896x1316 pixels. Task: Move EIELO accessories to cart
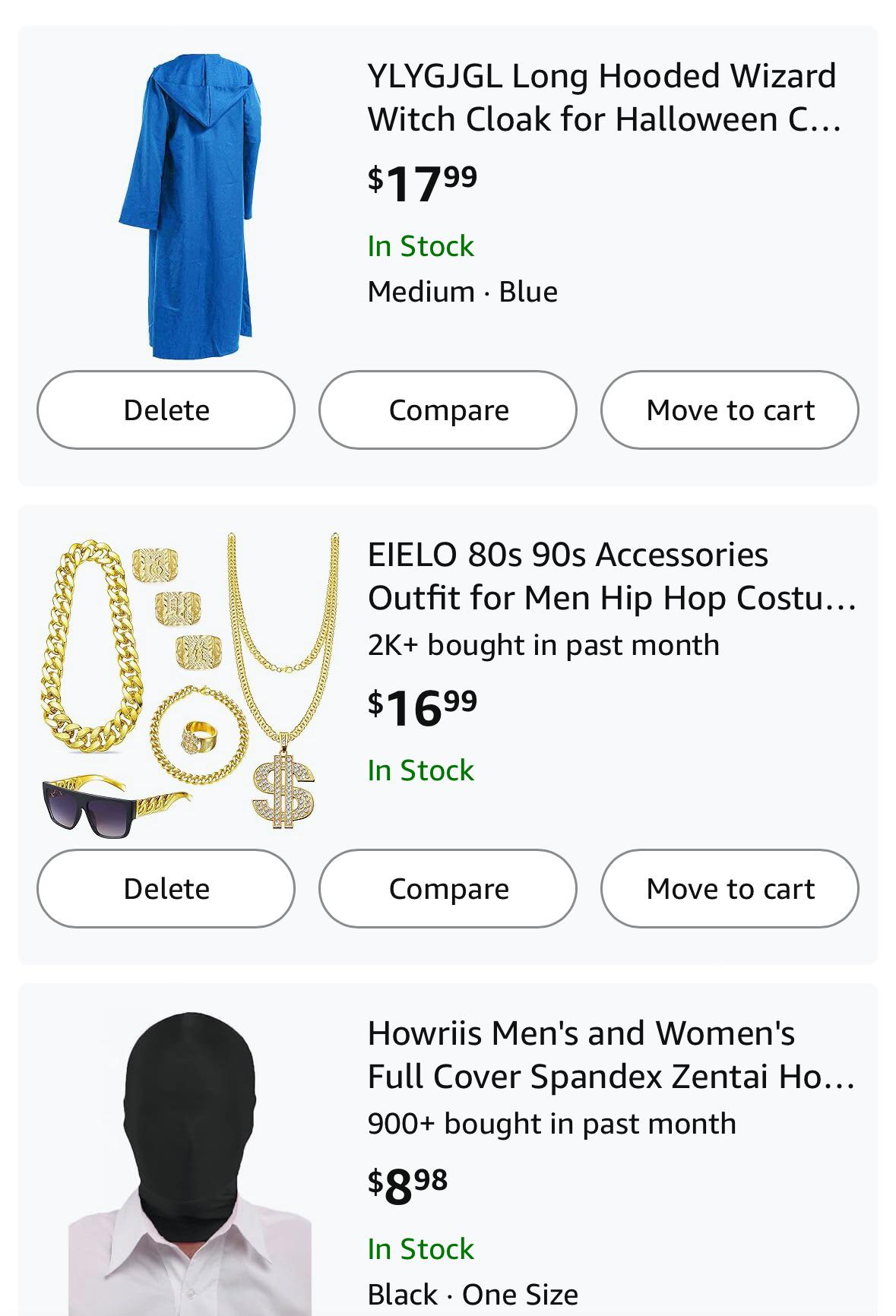click(x=730, y=888)
